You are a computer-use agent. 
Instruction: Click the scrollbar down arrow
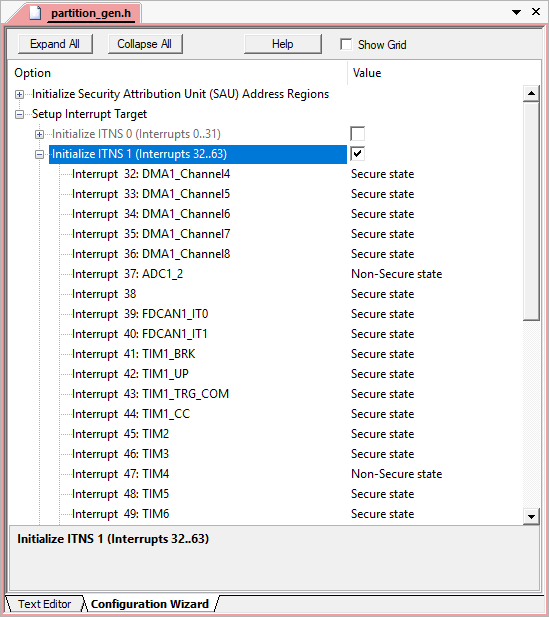point(531,517)
